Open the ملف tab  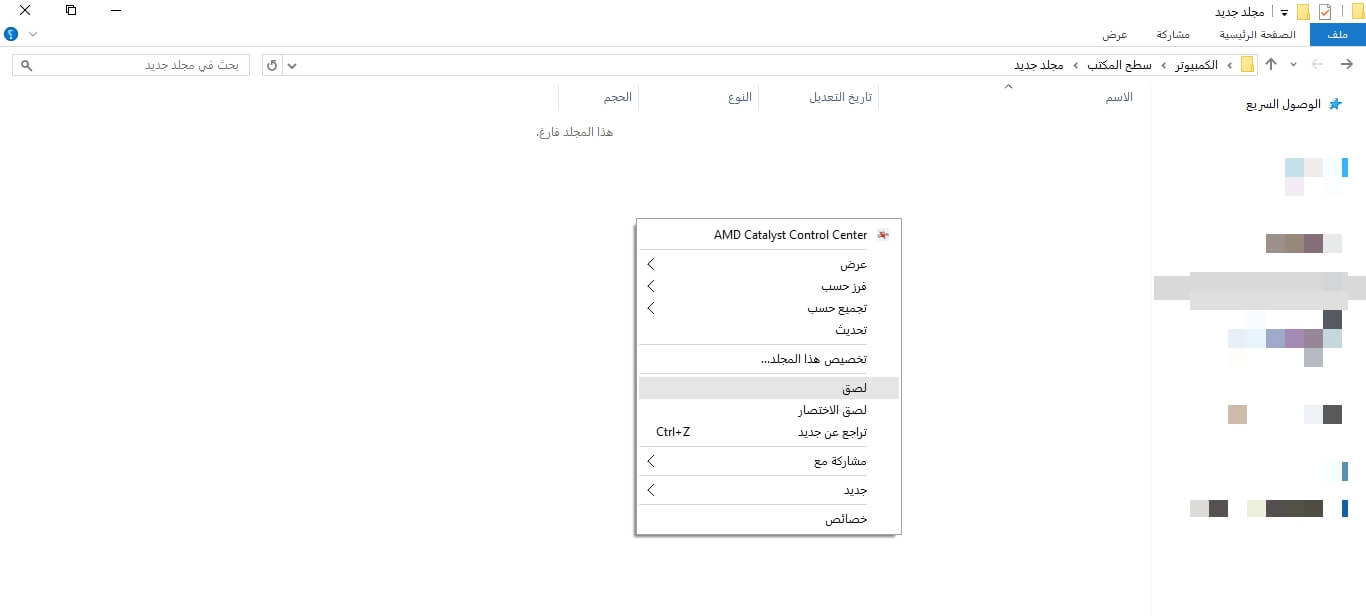tap(1337, 35)
